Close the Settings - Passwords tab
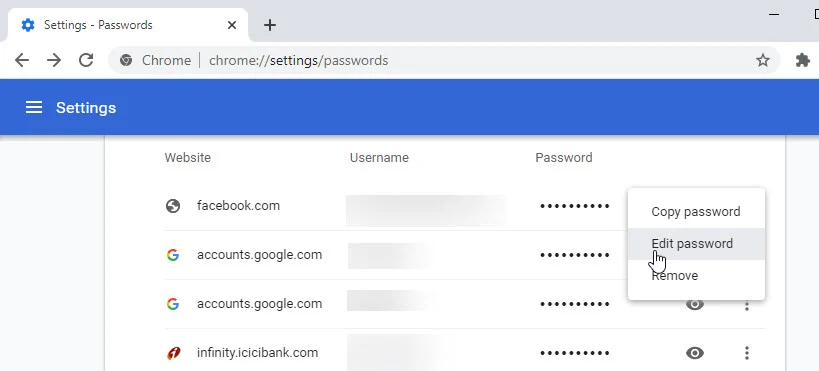 point(232,25)
